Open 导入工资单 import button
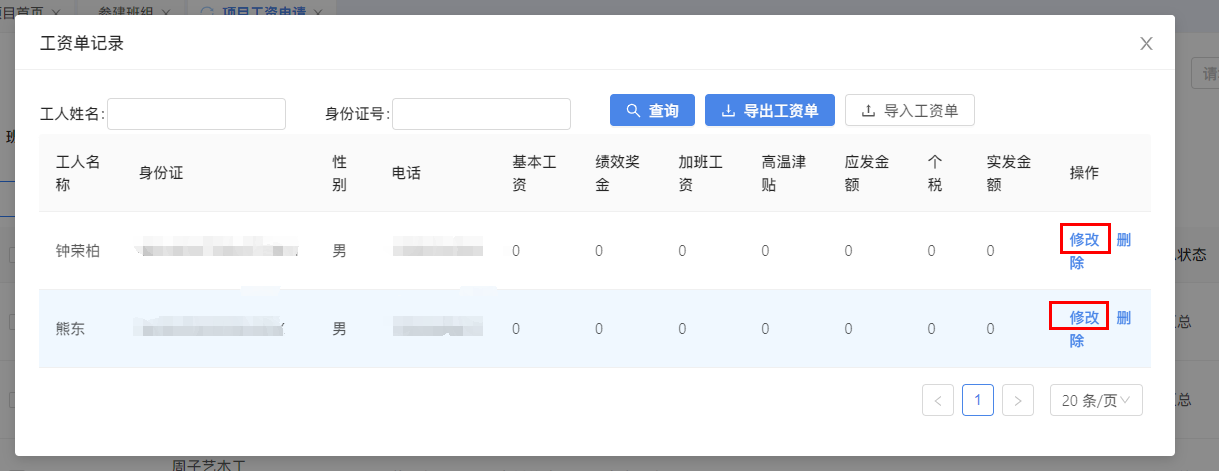 (x=909, y=111)
